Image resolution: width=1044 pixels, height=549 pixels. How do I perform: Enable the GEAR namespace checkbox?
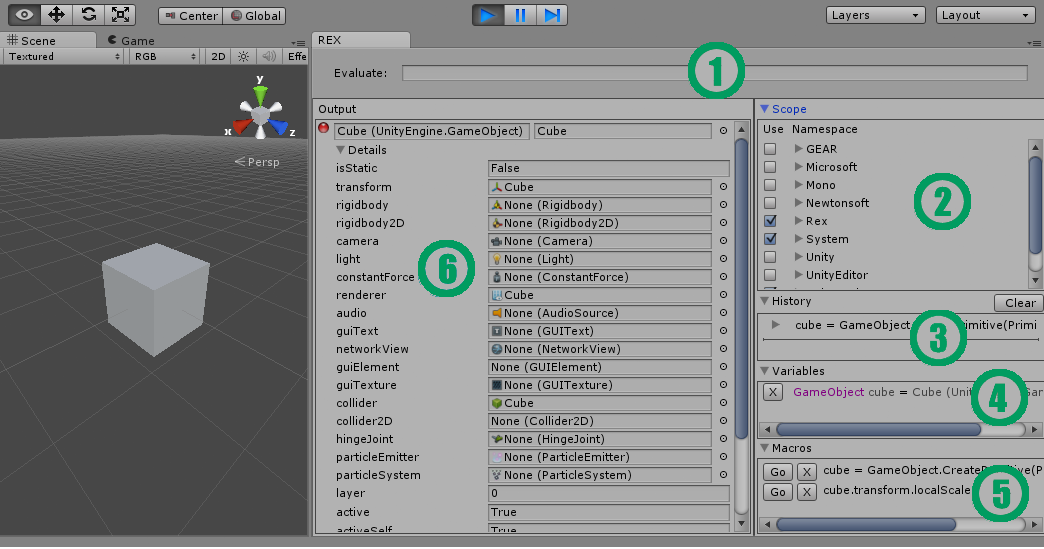770,149
